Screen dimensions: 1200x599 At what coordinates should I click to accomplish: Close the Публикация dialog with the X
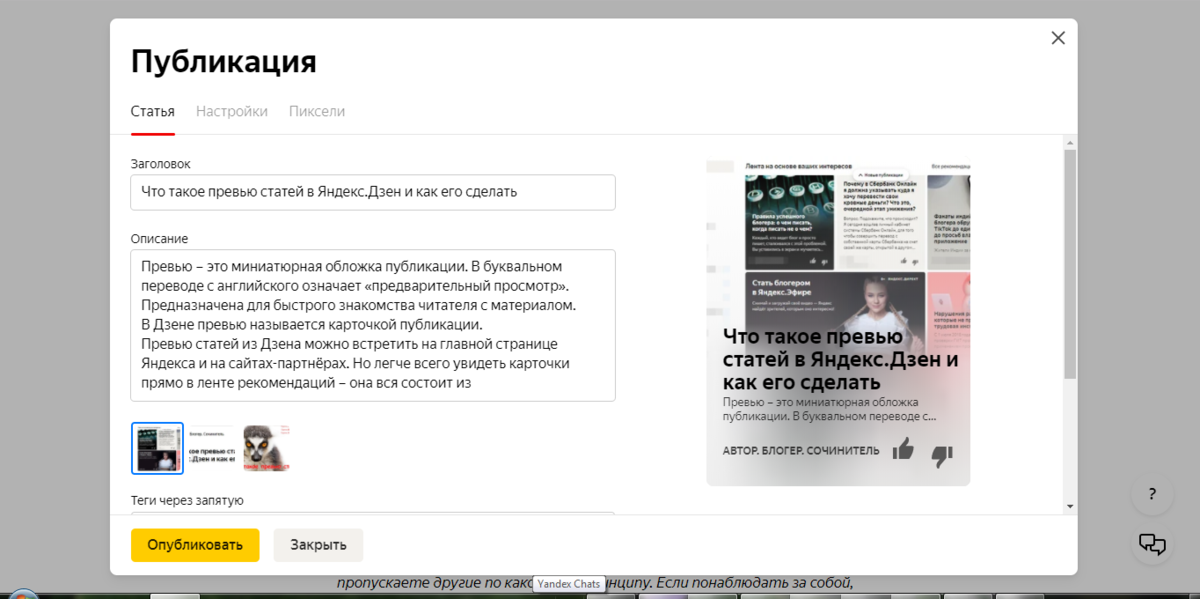(1058, 38)
